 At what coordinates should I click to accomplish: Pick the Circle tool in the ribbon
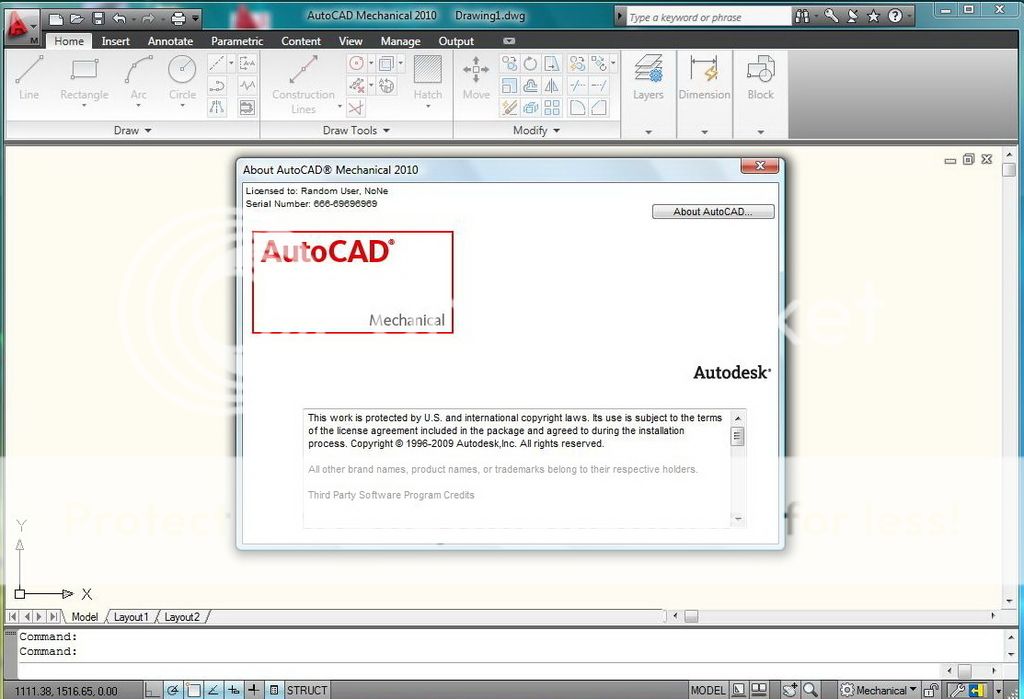pyautogui.click(x=182, y=77)
